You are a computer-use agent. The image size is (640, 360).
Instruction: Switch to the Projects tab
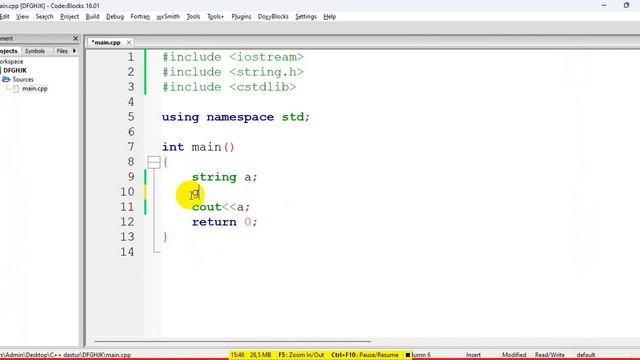point(9,51)
